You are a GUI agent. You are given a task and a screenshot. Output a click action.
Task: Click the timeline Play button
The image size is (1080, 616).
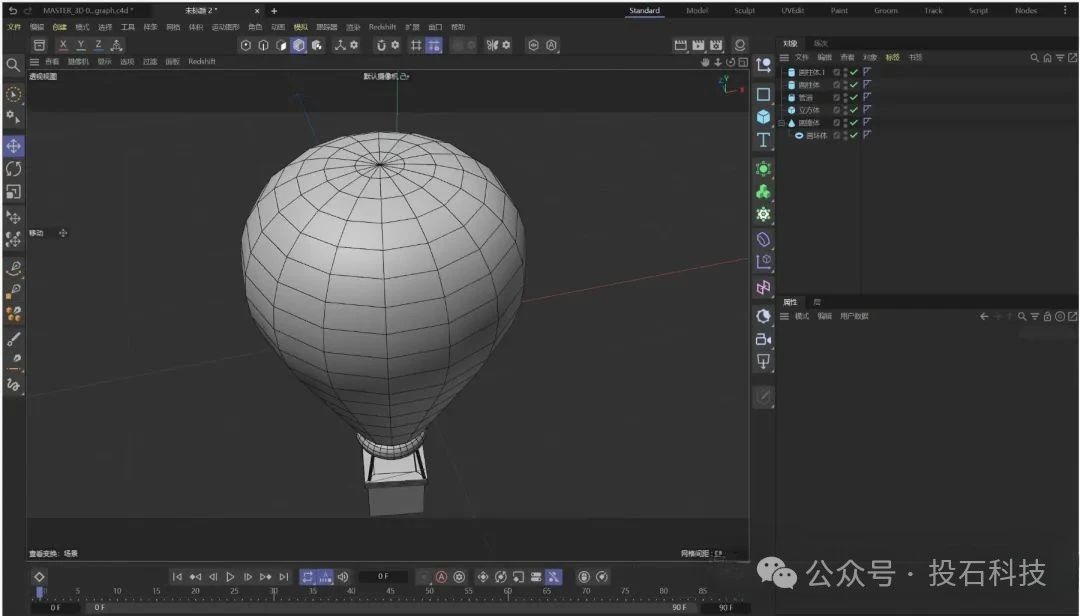[x=230, y=577]
